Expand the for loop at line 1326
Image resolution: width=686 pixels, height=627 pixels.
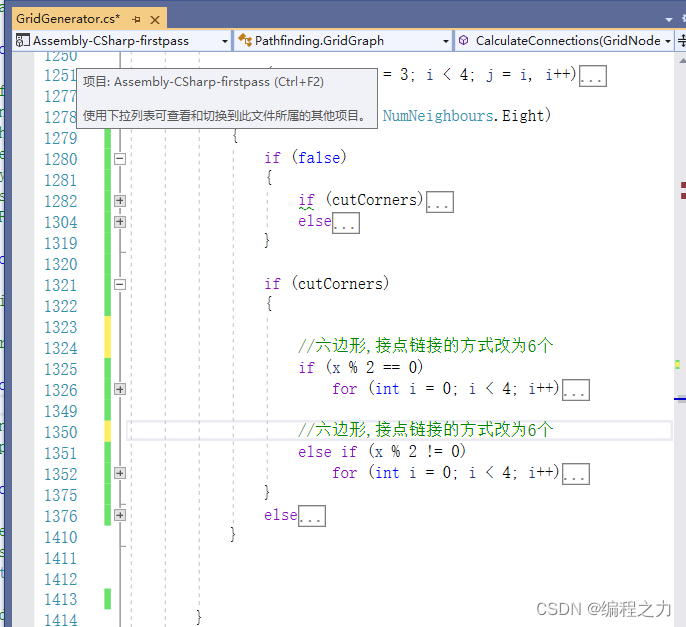[x=120, y=389]
